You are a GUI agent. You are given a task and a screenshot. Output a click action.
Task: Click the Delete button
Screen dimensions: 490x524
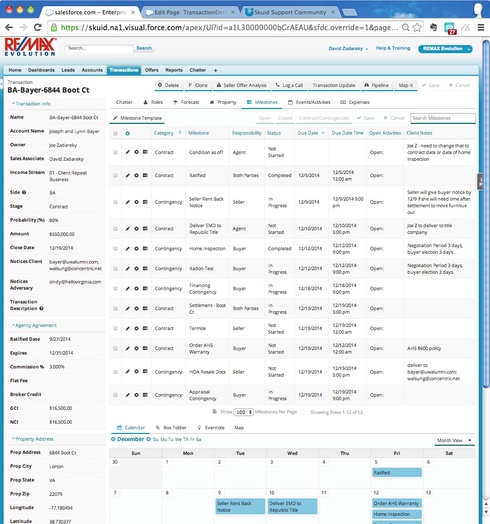tap(168, 85)
